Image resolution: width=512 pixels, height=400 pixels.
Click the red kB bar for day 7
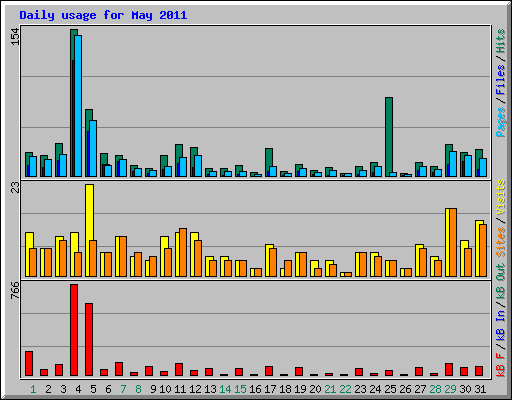point(119,369)
